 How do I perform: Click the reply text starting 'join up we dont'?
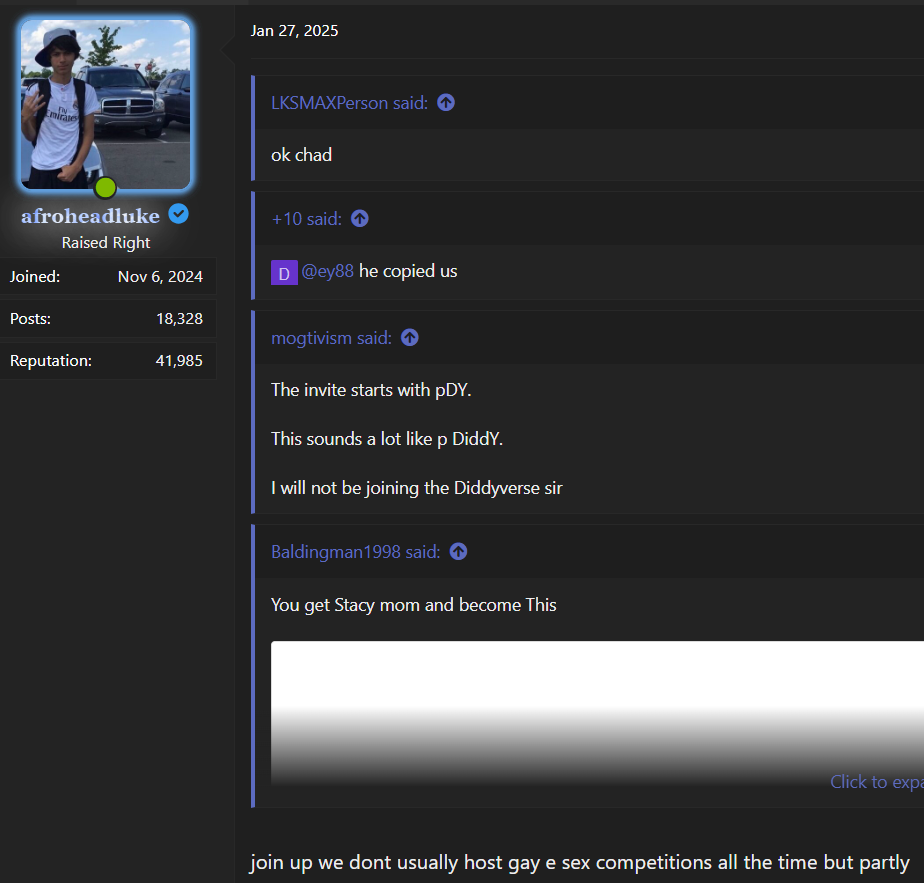pos(580,862)
